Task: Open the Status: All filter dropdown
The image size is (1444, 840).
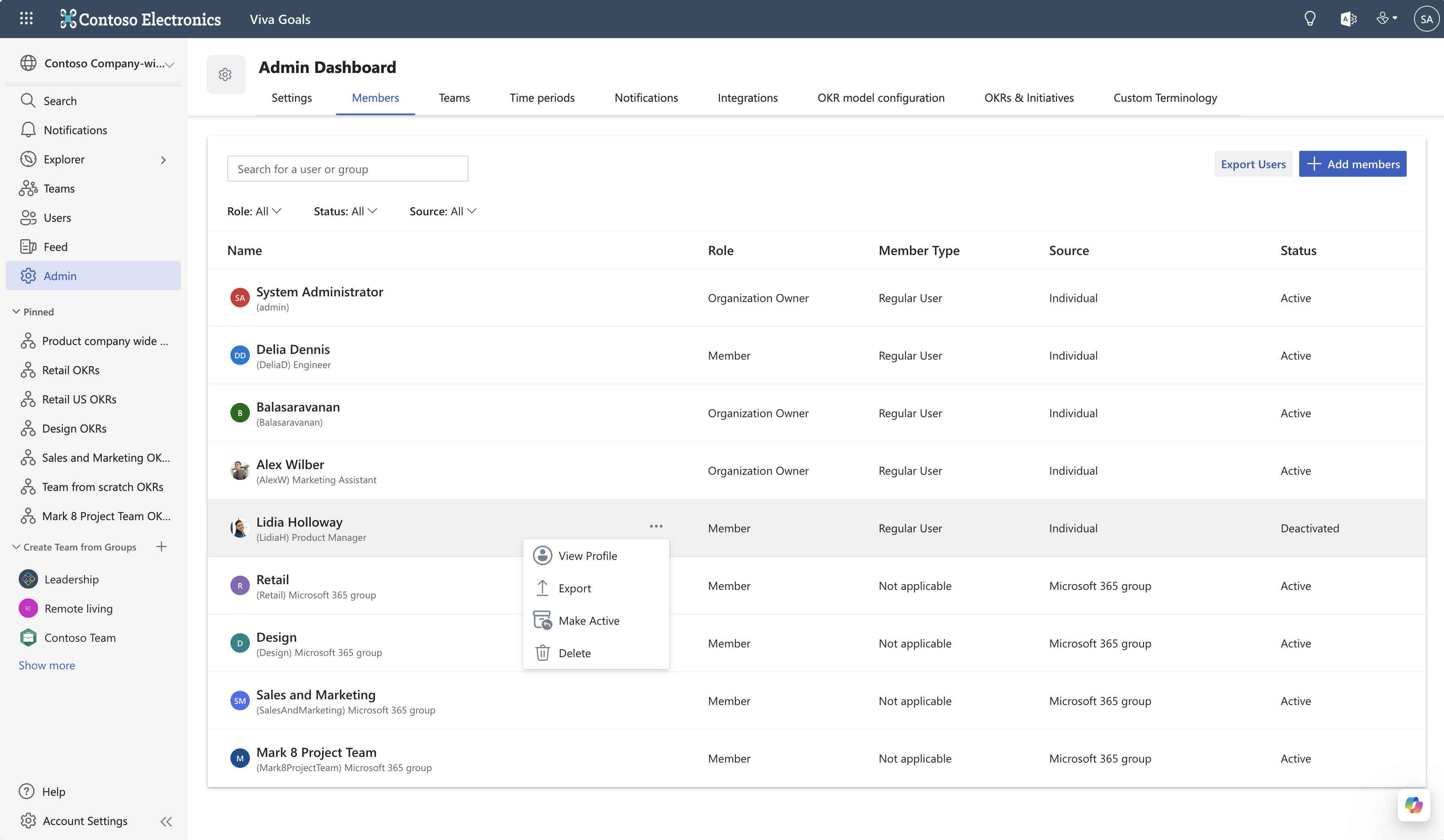Action: click(346, 211)
